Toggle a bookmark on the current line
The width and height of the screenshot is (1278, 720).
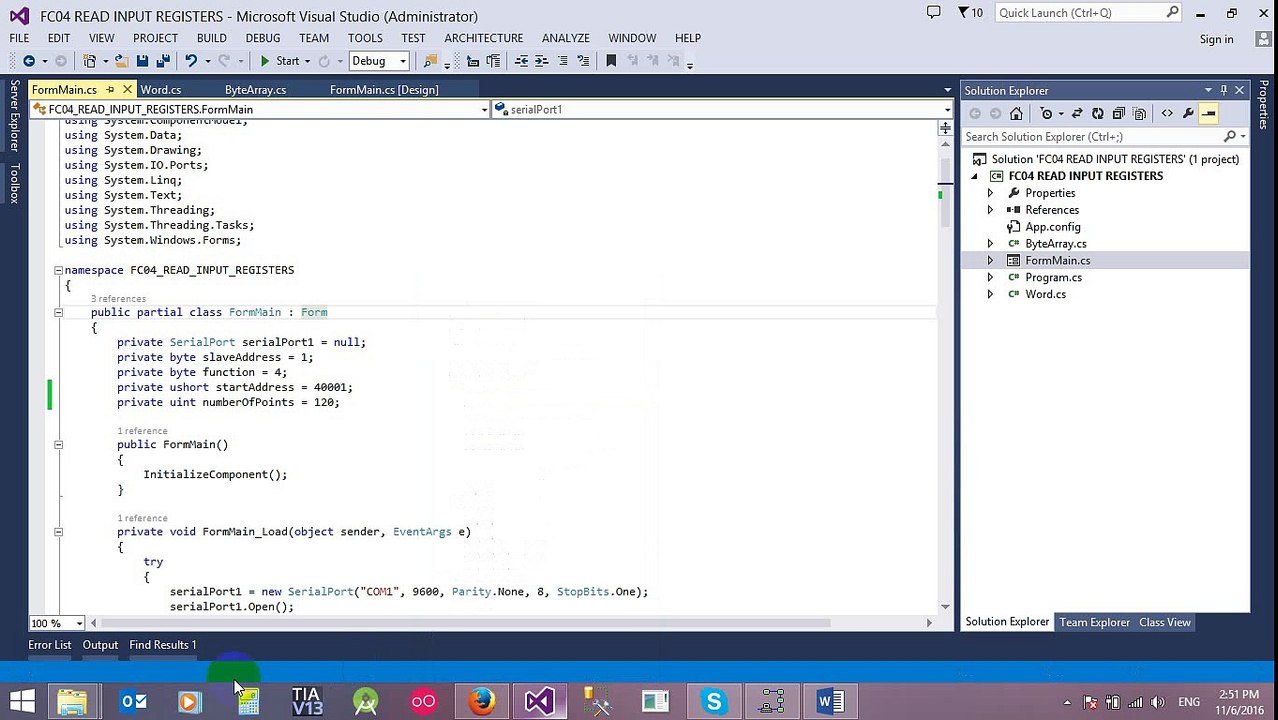tap(611, 61)
